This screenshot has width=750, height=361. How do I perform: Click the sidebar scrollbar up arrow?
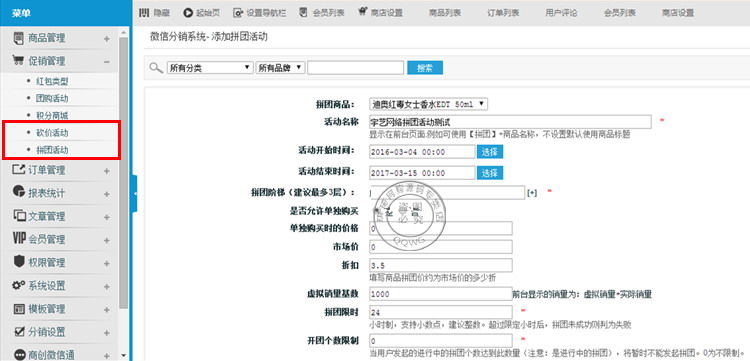(124, 33)
